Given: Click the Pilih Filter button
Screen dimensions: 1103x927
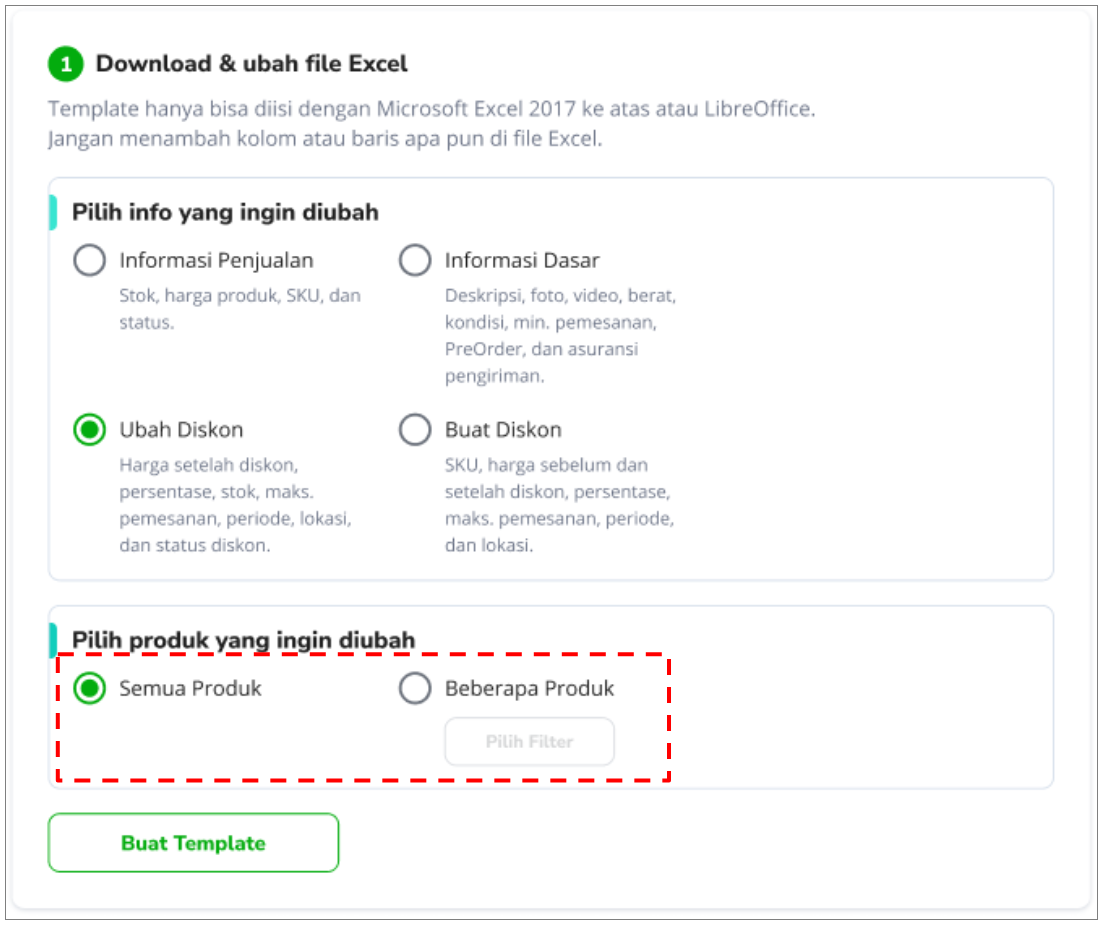Looking at the screenshot, I should click(x=530, y=741).
